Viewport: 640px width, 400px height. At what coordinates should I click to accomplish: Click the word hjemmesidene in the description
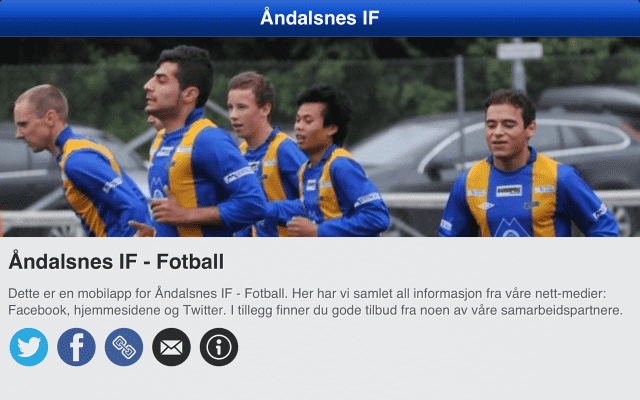point(117,310)
